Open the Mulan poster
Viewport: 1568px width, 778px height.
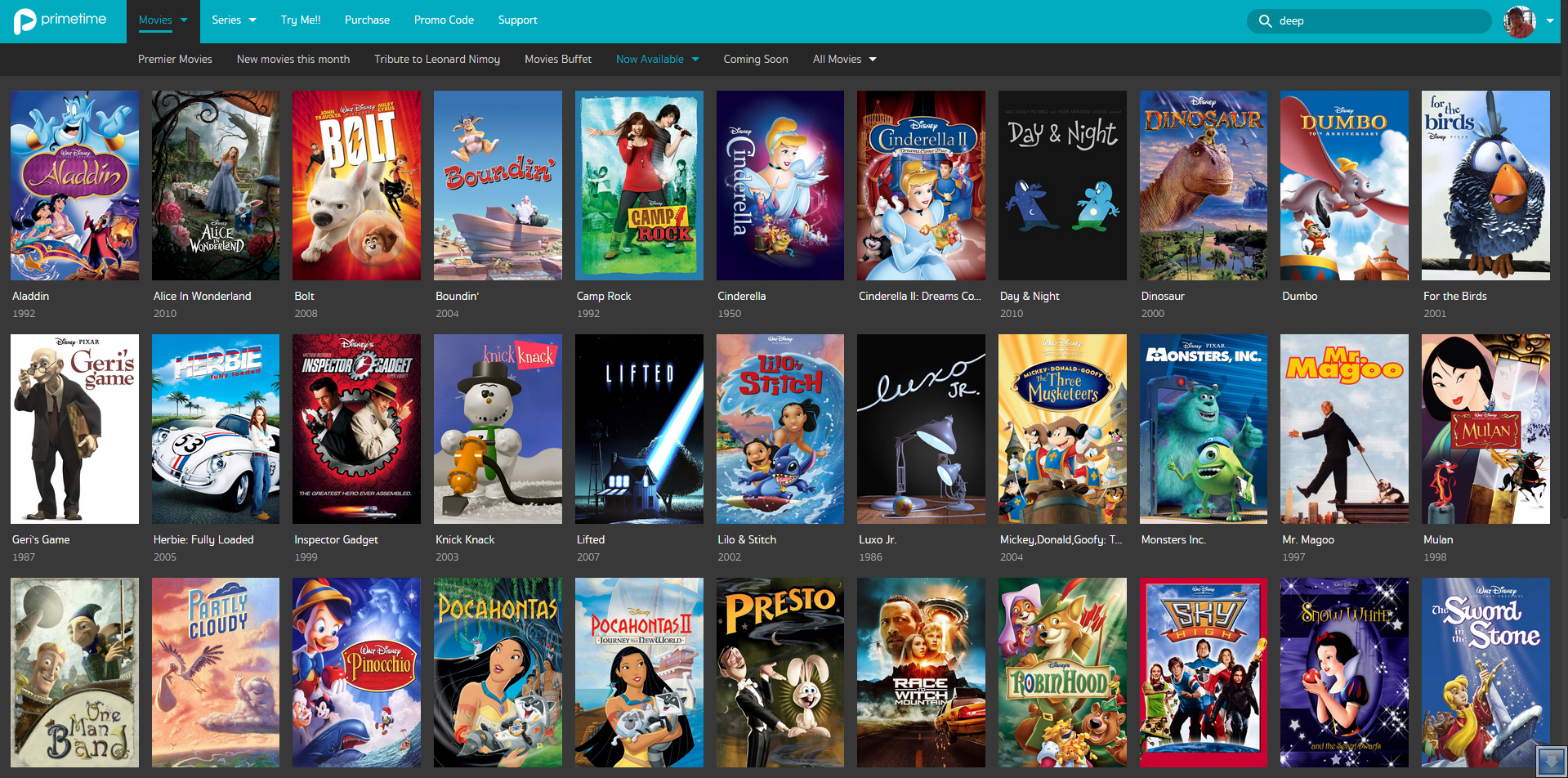click(x=1485, y=429)
